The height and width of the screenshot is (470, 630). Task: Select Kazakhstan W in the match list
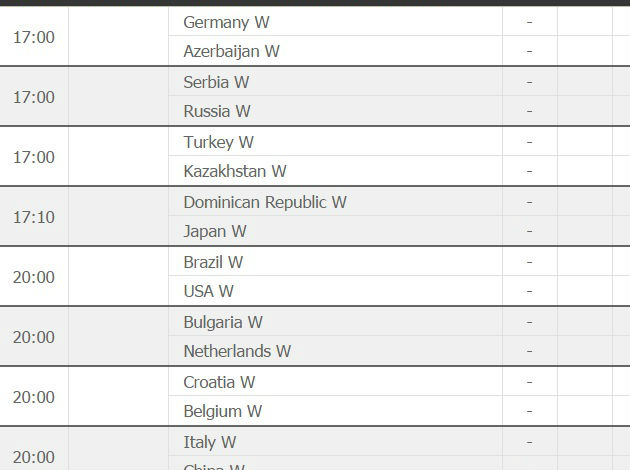(x=235, y=171)
